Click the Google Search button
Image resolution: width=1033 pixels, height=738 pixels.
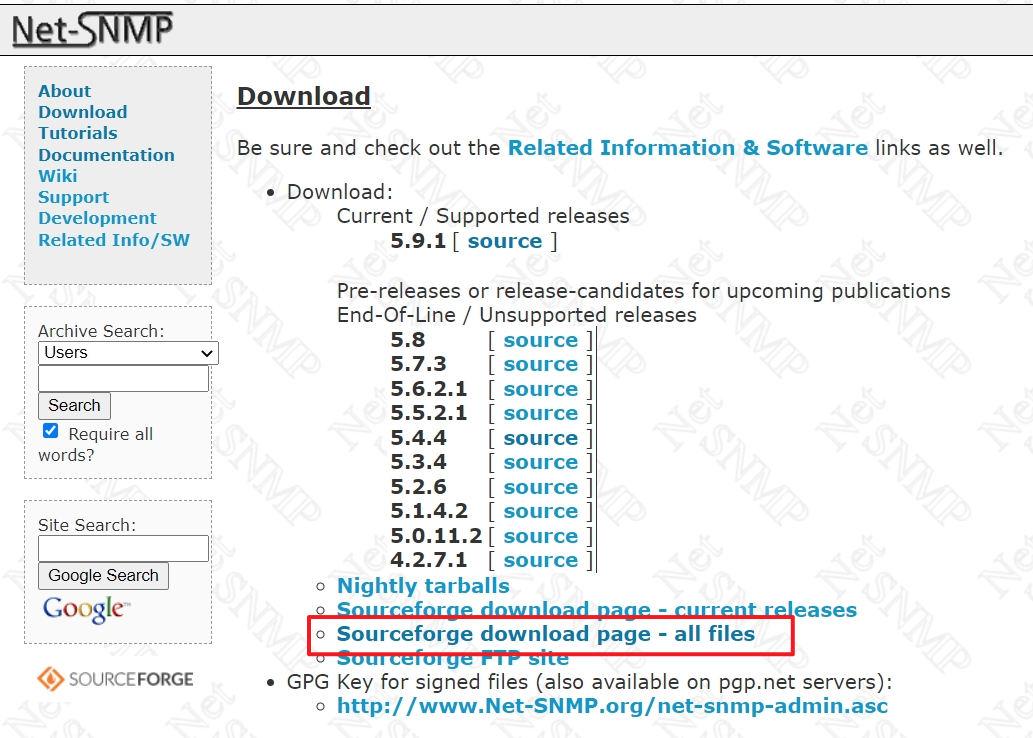tap(103, 575)
